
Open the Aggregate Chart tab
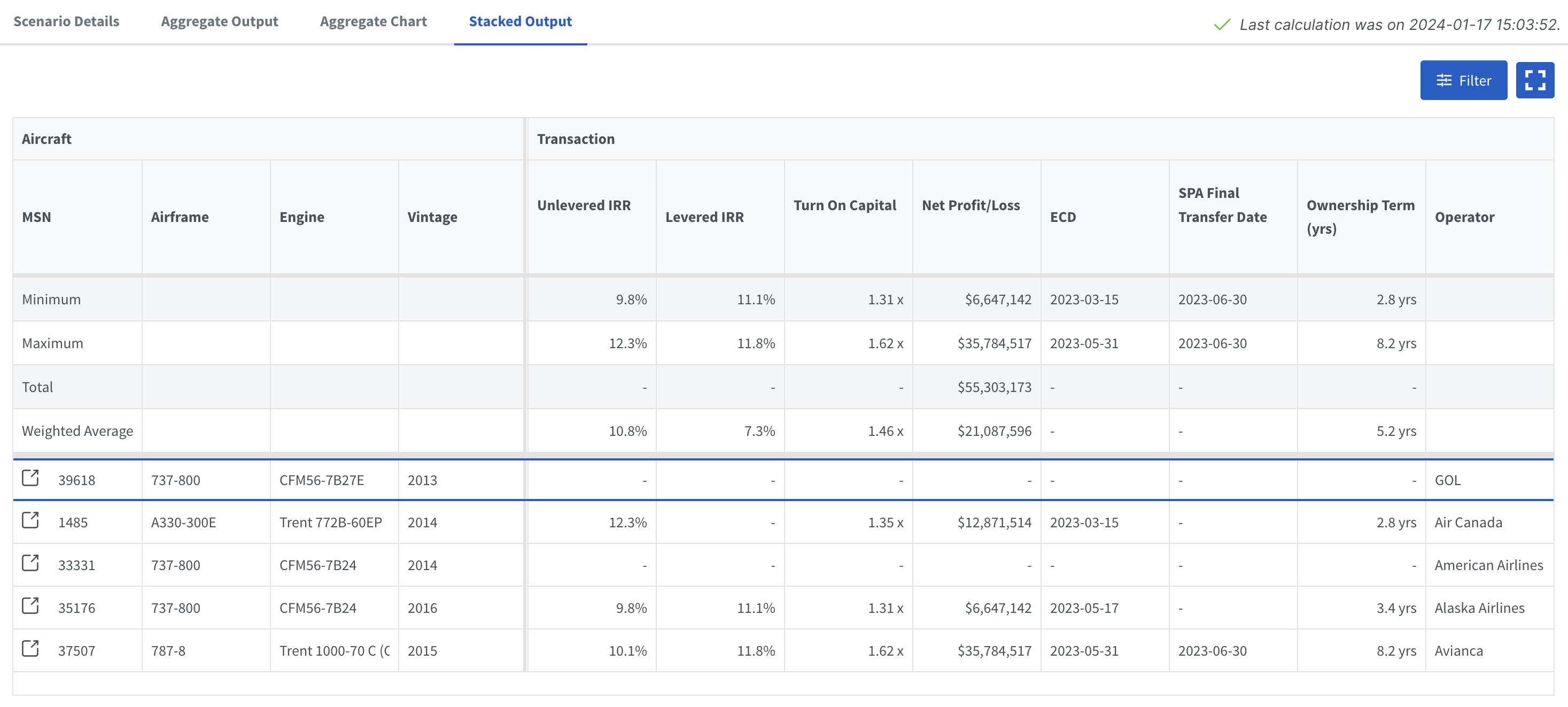tap(373, 21)
